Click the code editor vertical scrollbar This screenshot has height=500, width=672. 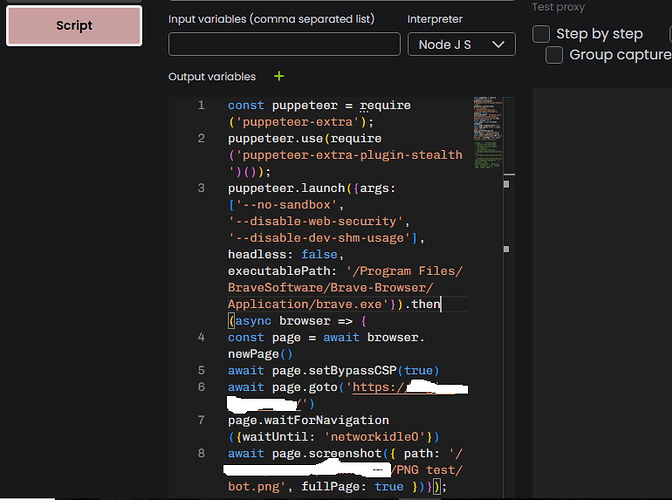[x=509, y=296]
